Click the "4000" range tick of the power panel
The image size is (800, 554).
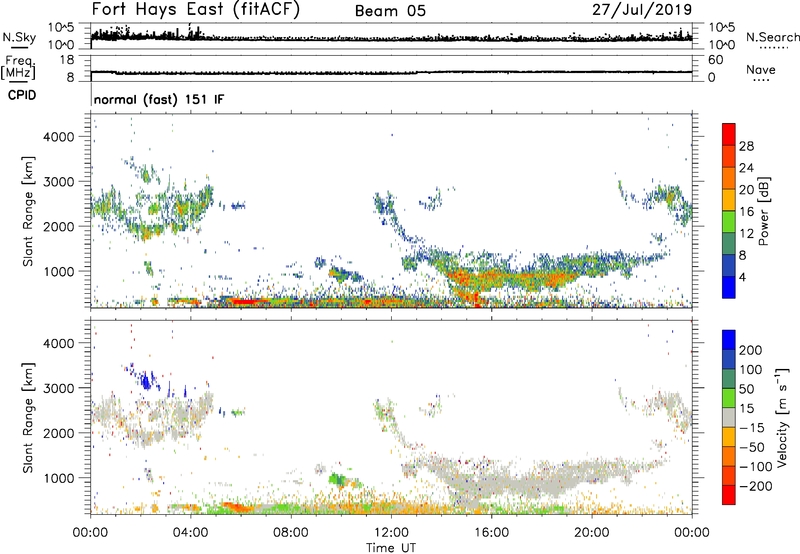pyautogui.click(x=58, y=137)
